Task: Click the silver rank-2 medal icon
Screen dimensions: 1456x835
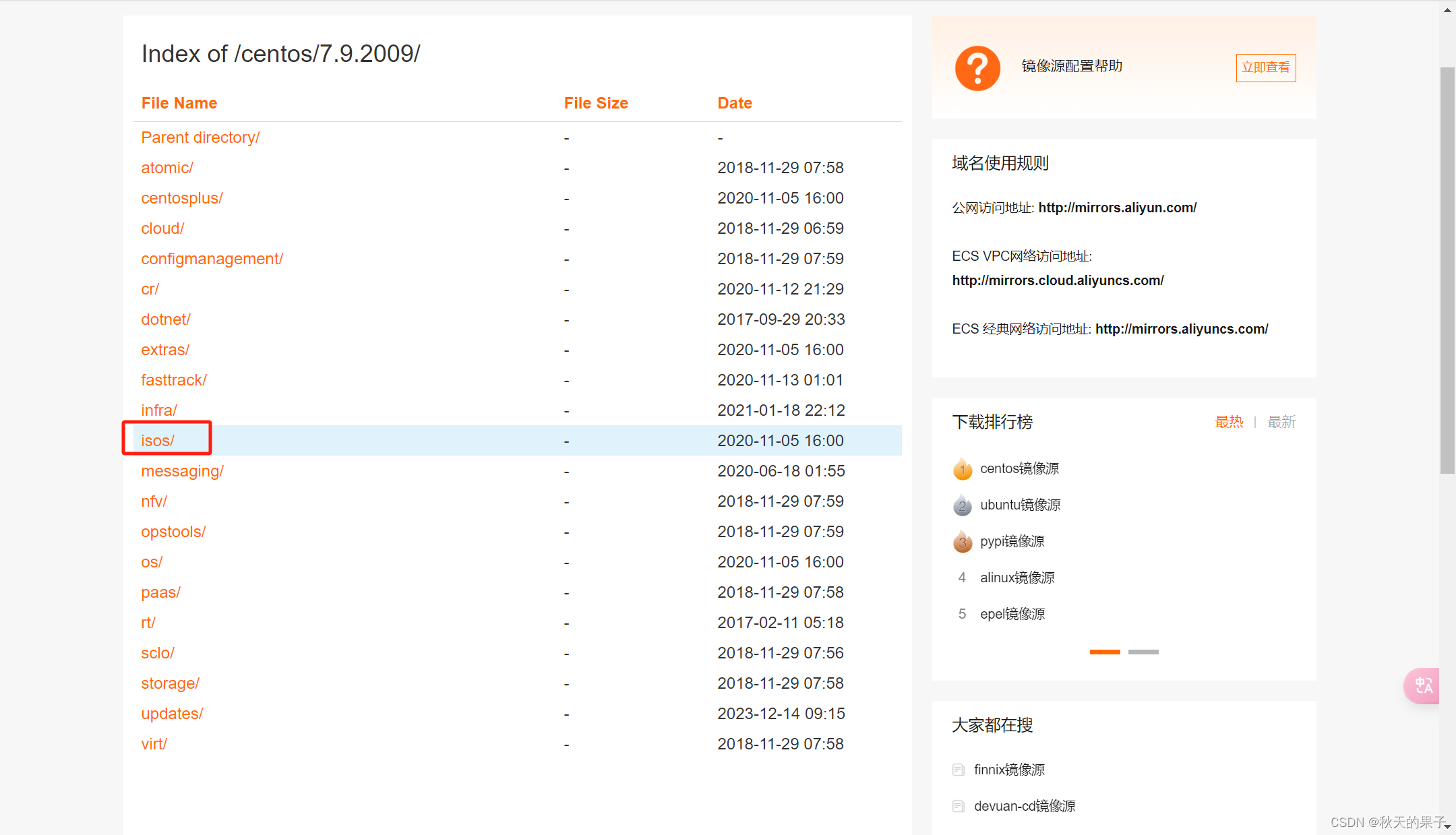Action: [963, 505]
